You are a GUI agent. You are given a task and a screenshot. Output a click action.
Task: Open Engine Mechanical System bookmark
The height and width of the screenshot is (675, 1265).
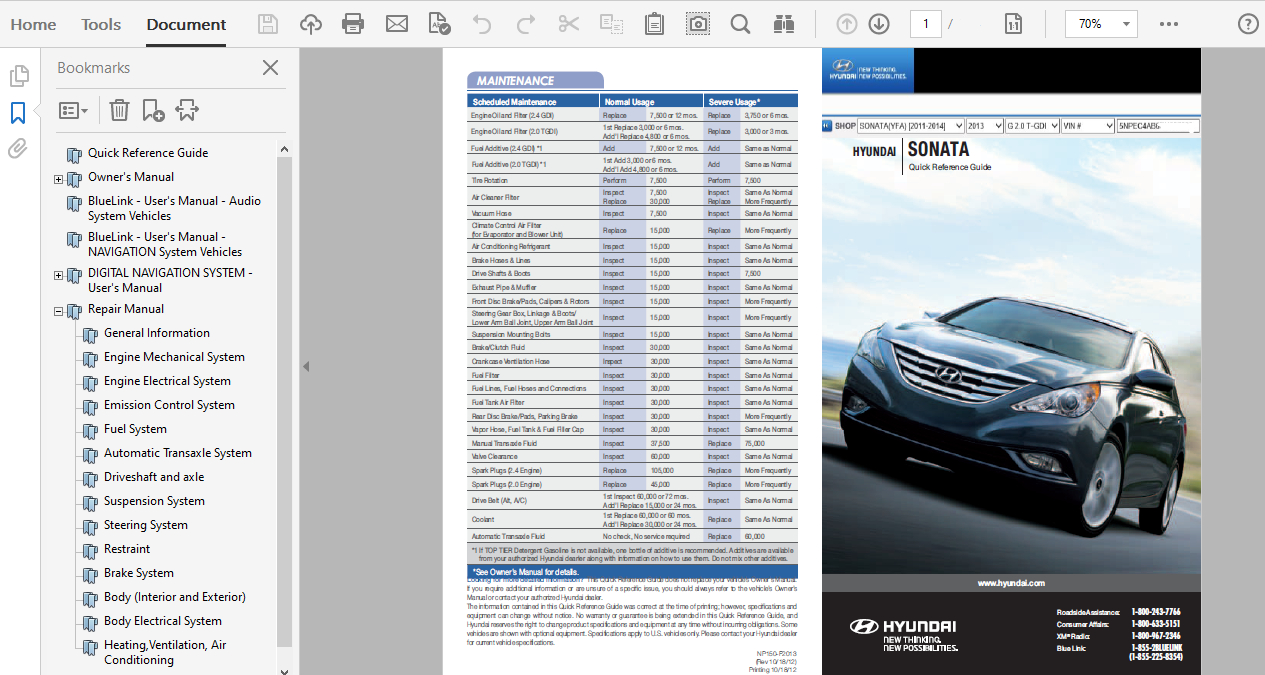(x=174, y=357)
